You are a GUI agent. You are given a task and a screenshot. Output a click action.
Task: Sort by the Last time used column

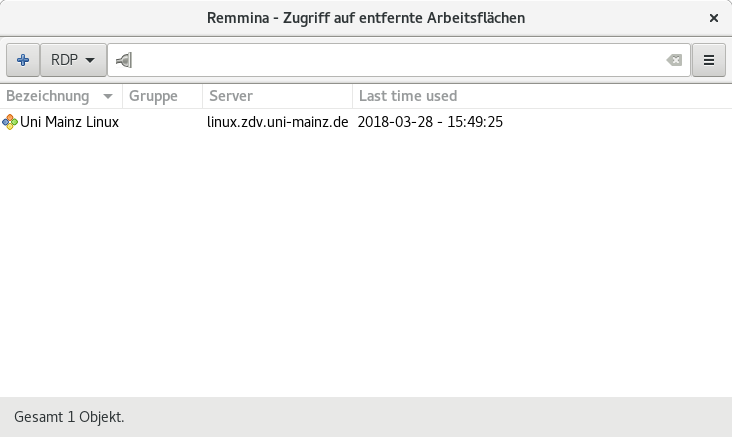pos(408,96)
